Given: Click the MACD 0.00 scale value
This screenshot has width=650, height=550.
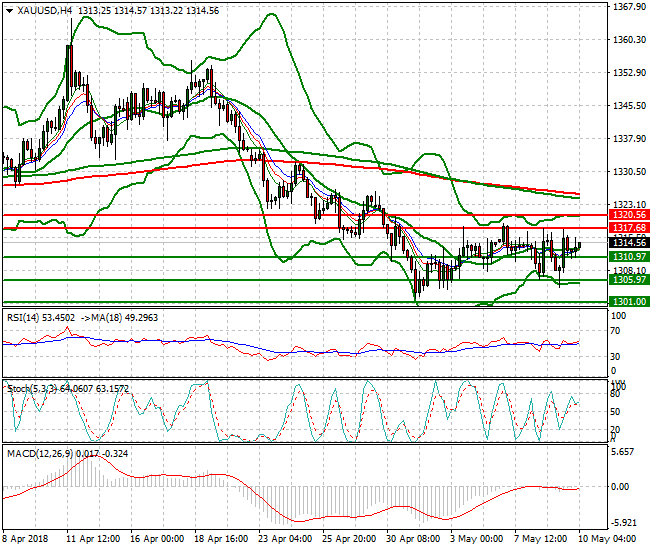Looking at the screenshot, I should click(x=620, y=487).
